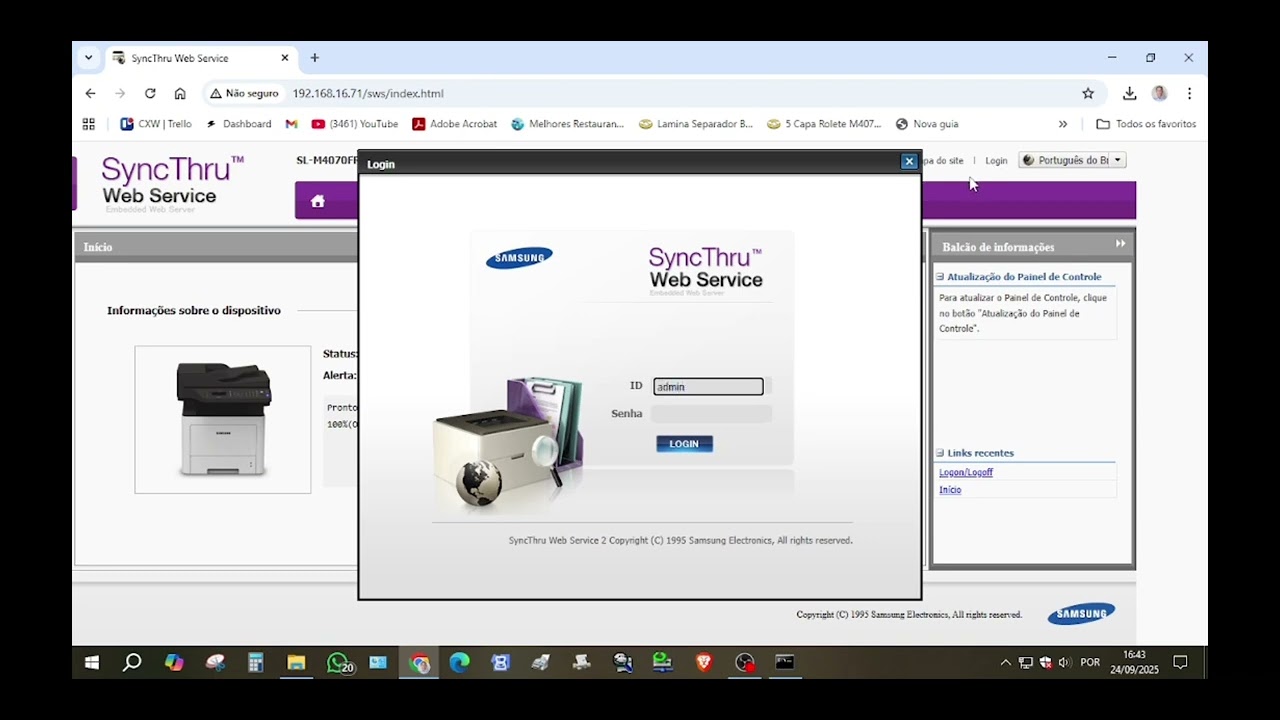Viewport: 1280px width, 720px height.
Task: Collapse Atualização do Painel de Controle section
Action: (x=940, y=277)
